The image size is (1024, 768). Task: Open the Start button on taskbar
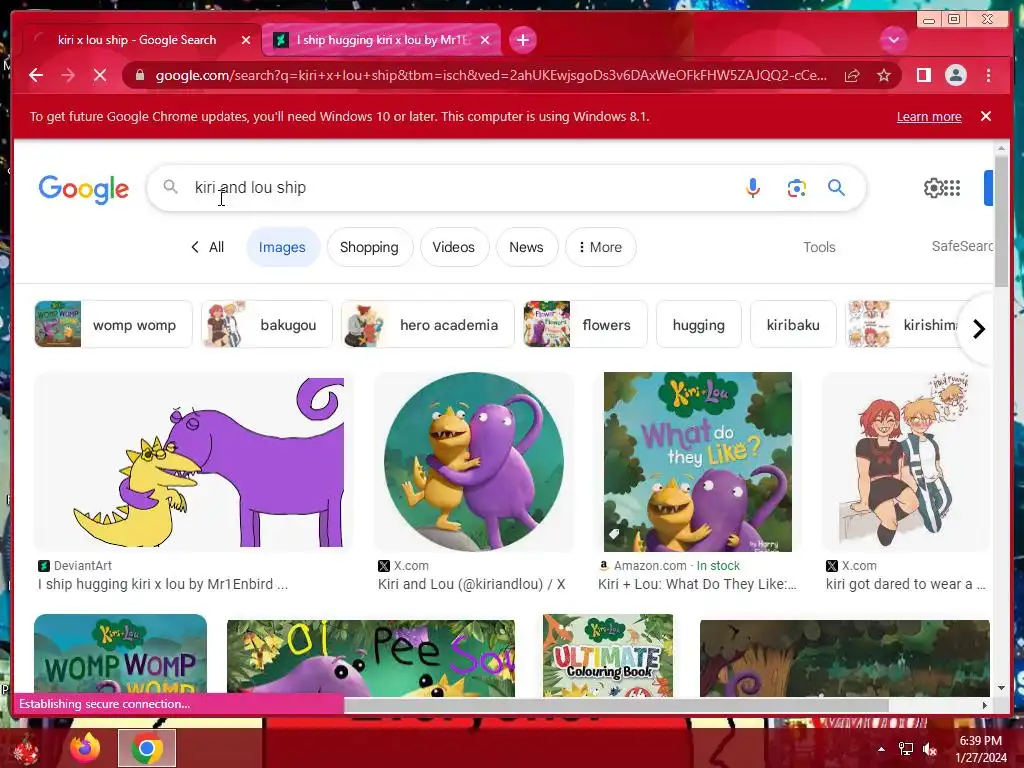pyautogui.click(x=26, y=748)
